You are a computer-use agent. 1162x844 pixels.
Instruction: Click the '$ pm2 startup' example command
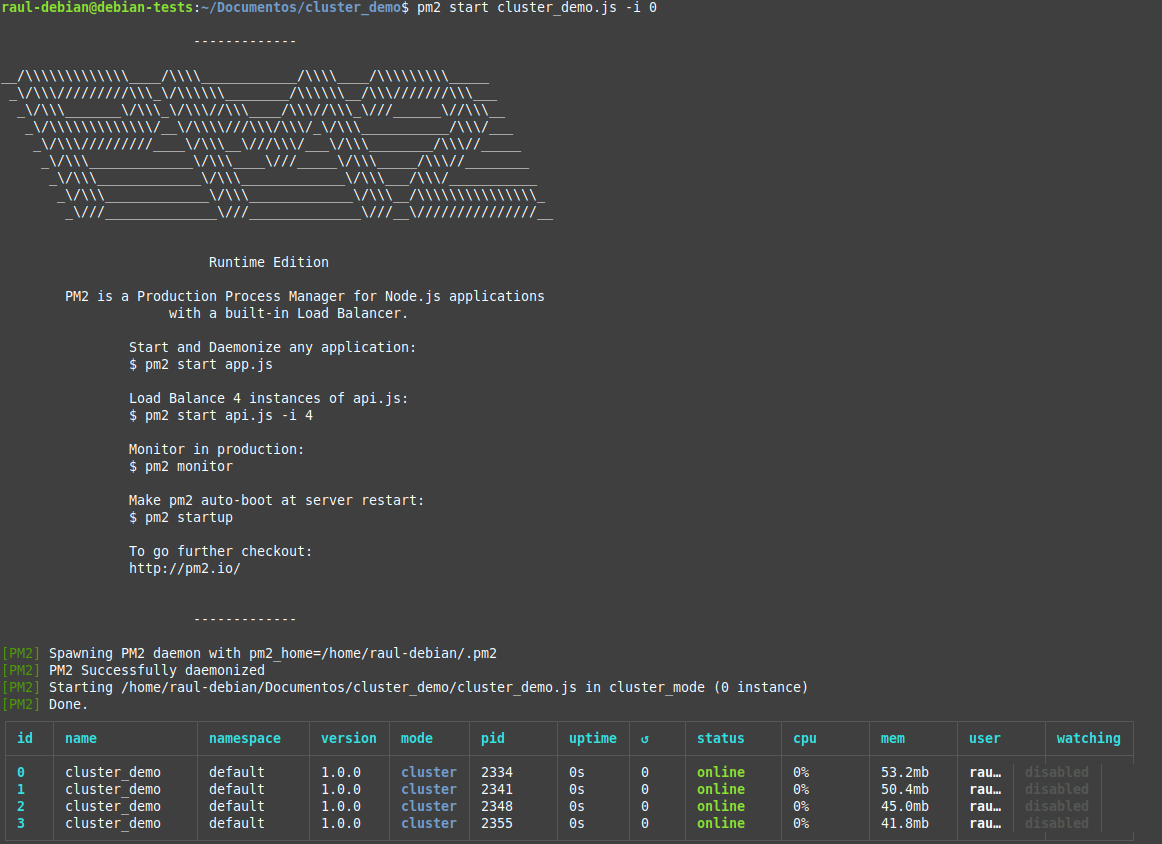pyautogui.click(x=180, y=517)
